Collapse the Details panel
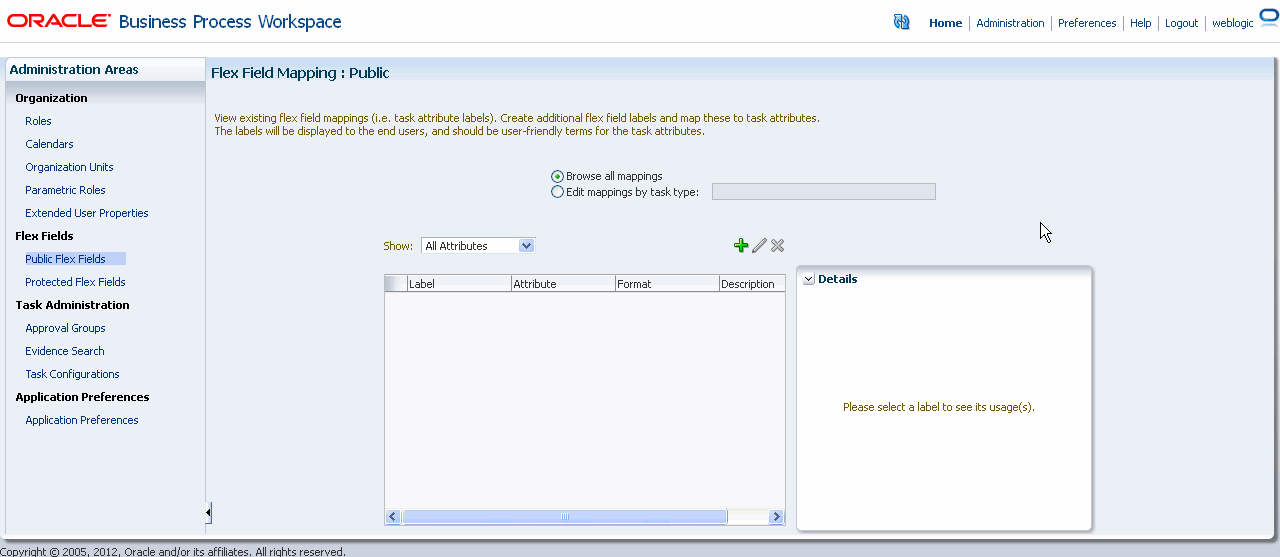 pyautogui.click(x=808, y=279)
